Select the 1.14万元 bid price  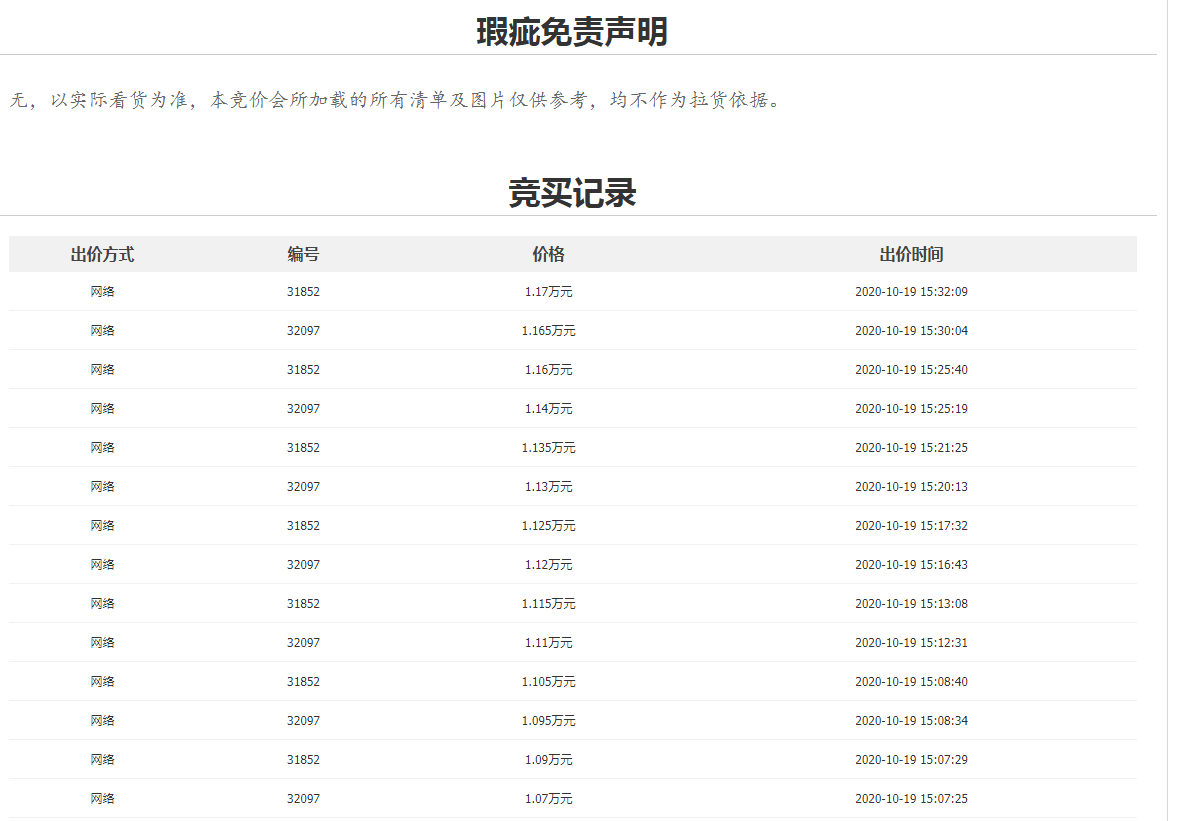(x=548, y=409)
